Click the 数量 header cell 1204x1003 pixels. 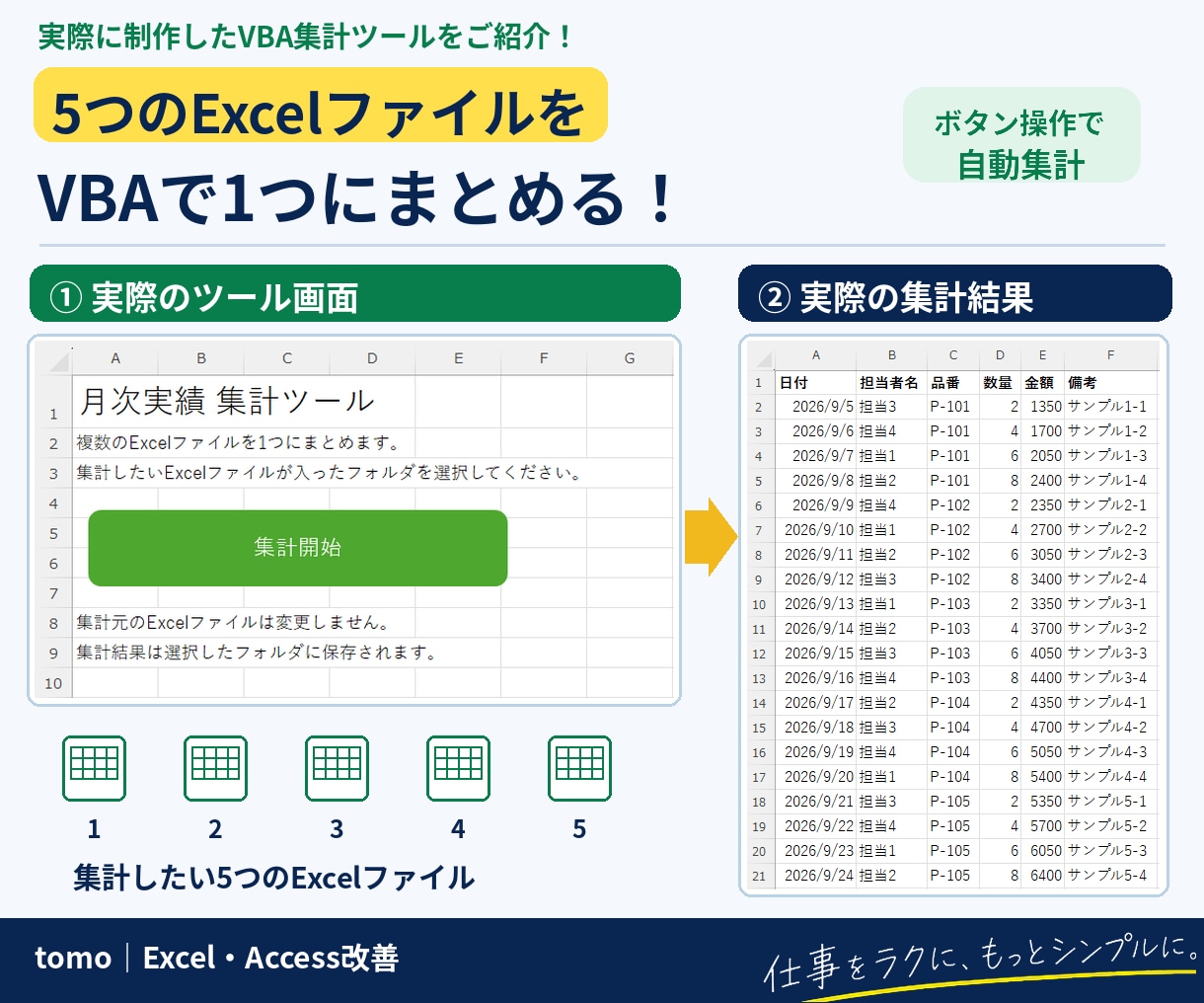pyautogui.click(x=1000, y=382)
